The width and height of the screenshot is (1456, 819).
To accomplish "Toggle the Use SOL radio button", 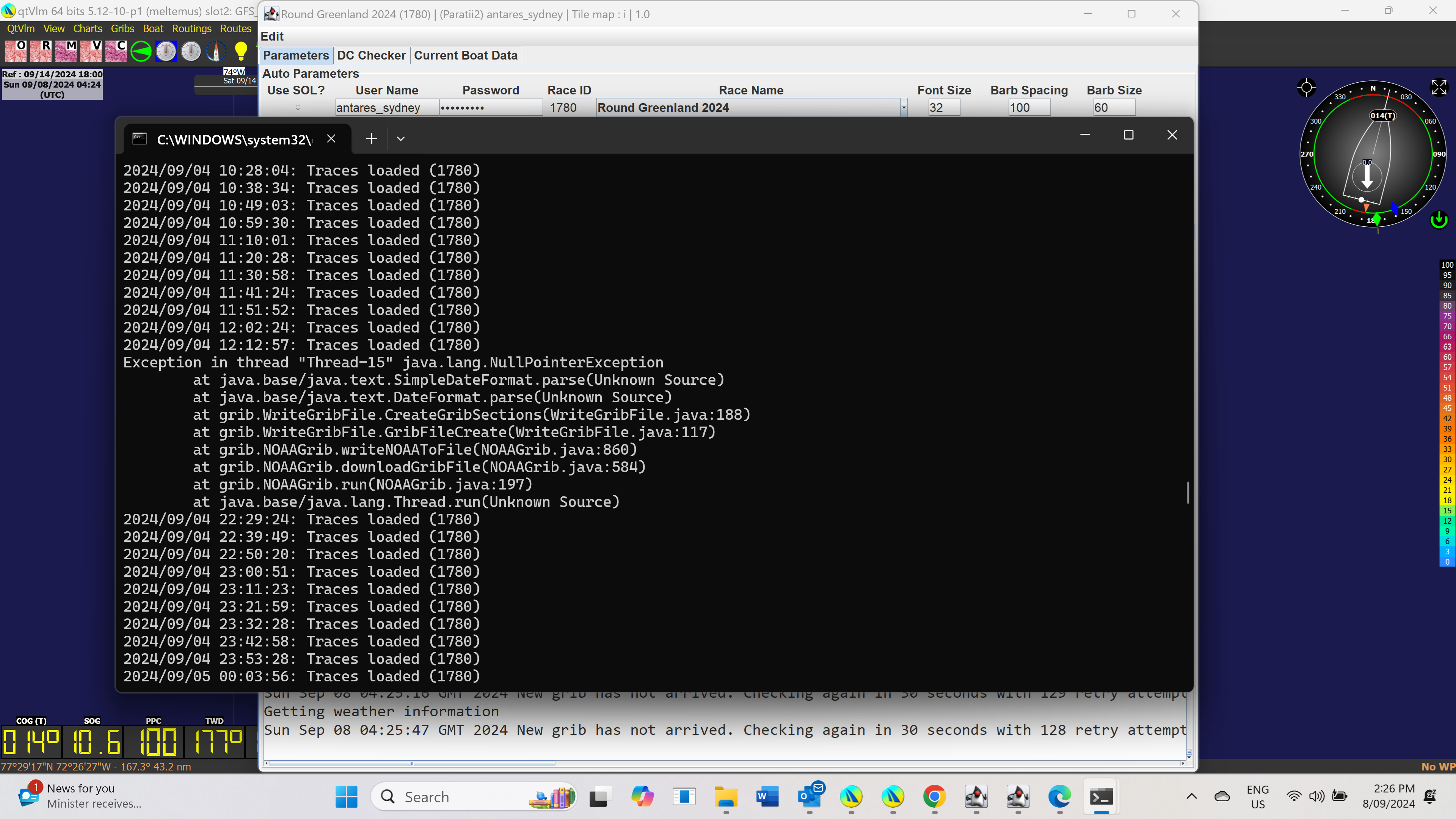I will [x=298, y=107].
